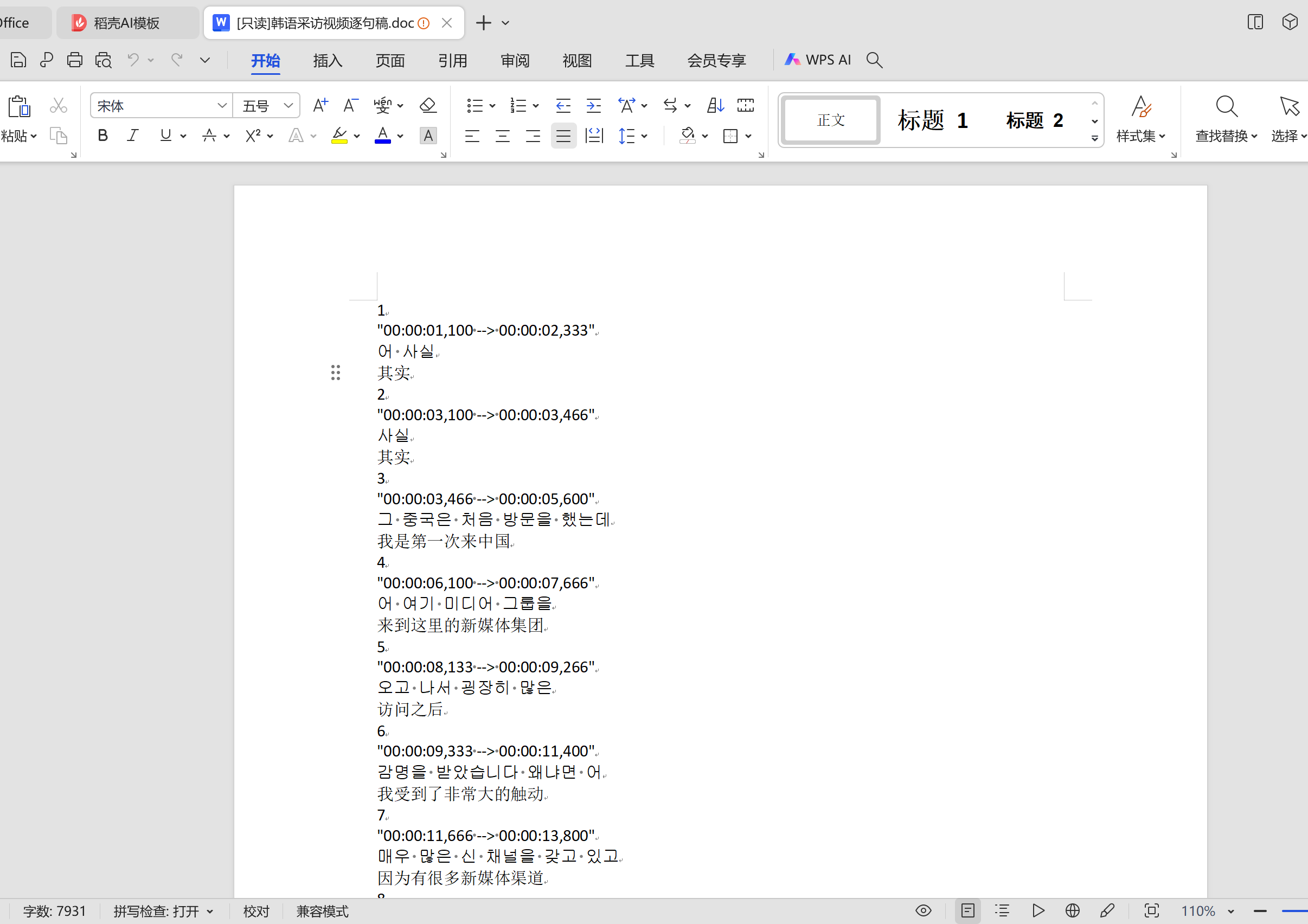Image resolution: width=1308 pixels, height=924 pixels.
Task: Open Find and Replace tool
Action: (1226, 119)
